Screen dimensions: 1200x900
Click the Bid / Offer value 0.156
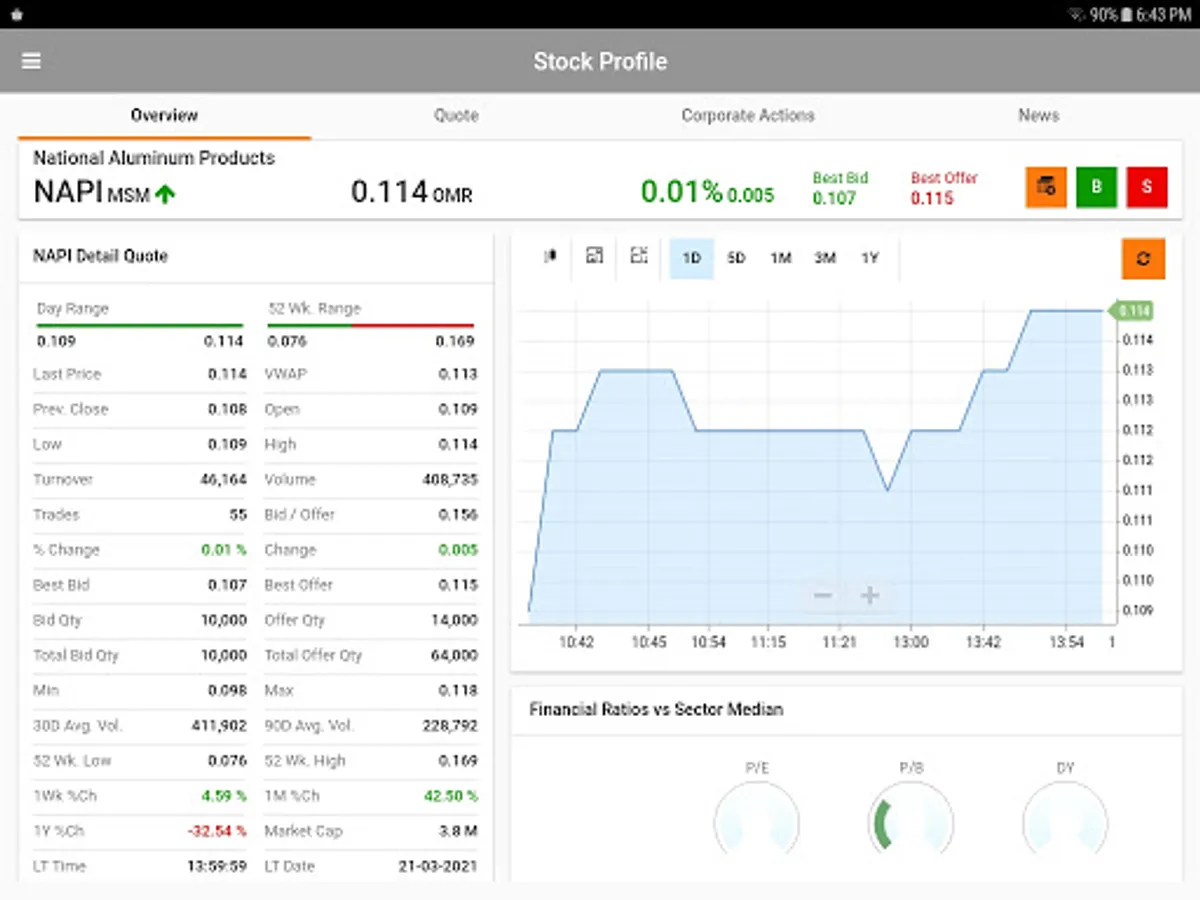pyautogui.click(x=458, y=515)
